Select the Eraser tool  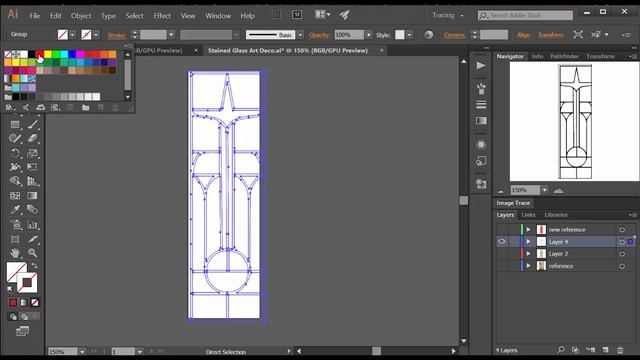point(33,138)
